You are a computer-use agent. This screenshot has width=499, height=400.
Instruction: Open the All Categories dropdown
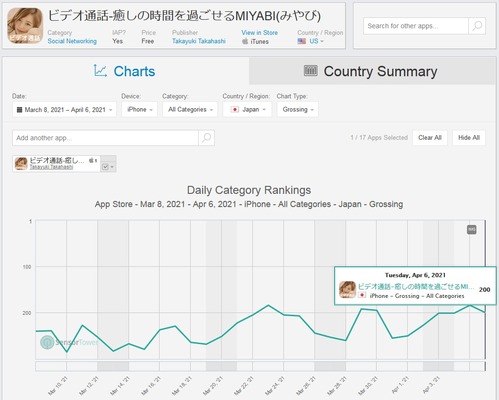[190, 109]
